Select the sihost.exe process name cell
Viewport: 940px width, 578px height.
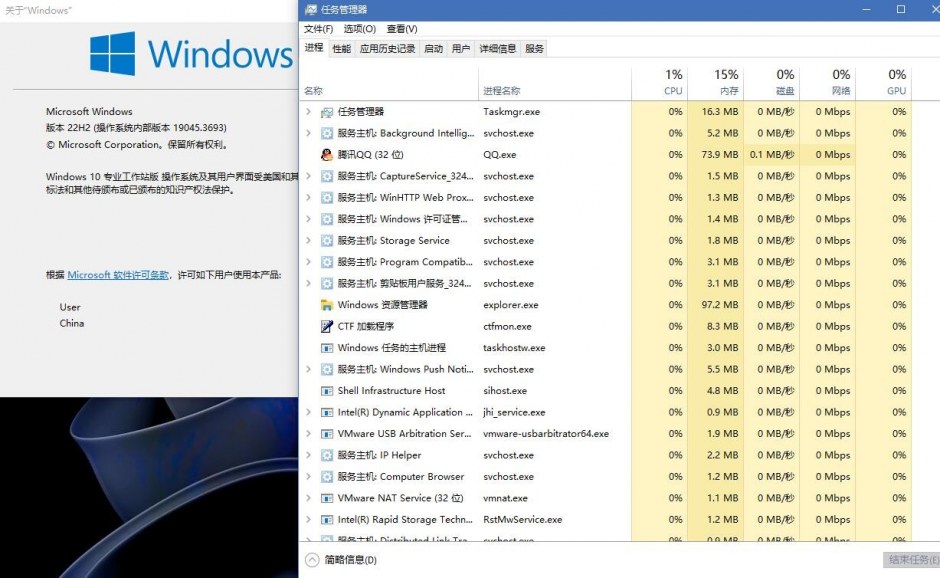505,391
